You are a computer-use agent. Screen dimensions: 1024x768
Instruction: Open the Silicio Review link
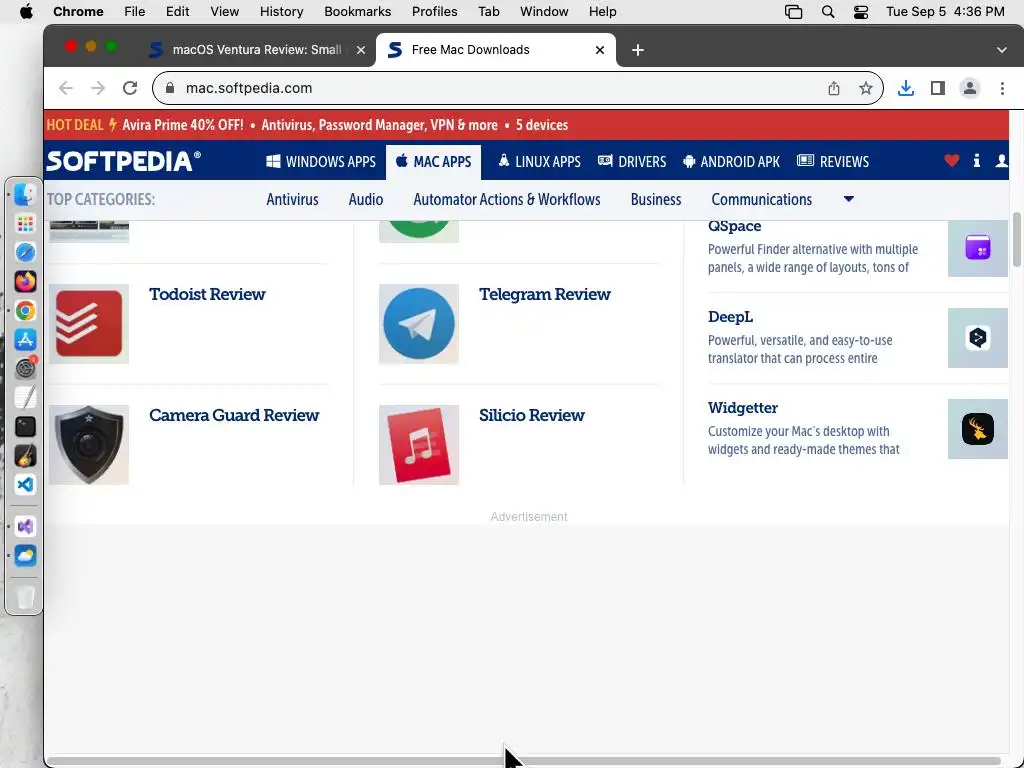point(532,415)
